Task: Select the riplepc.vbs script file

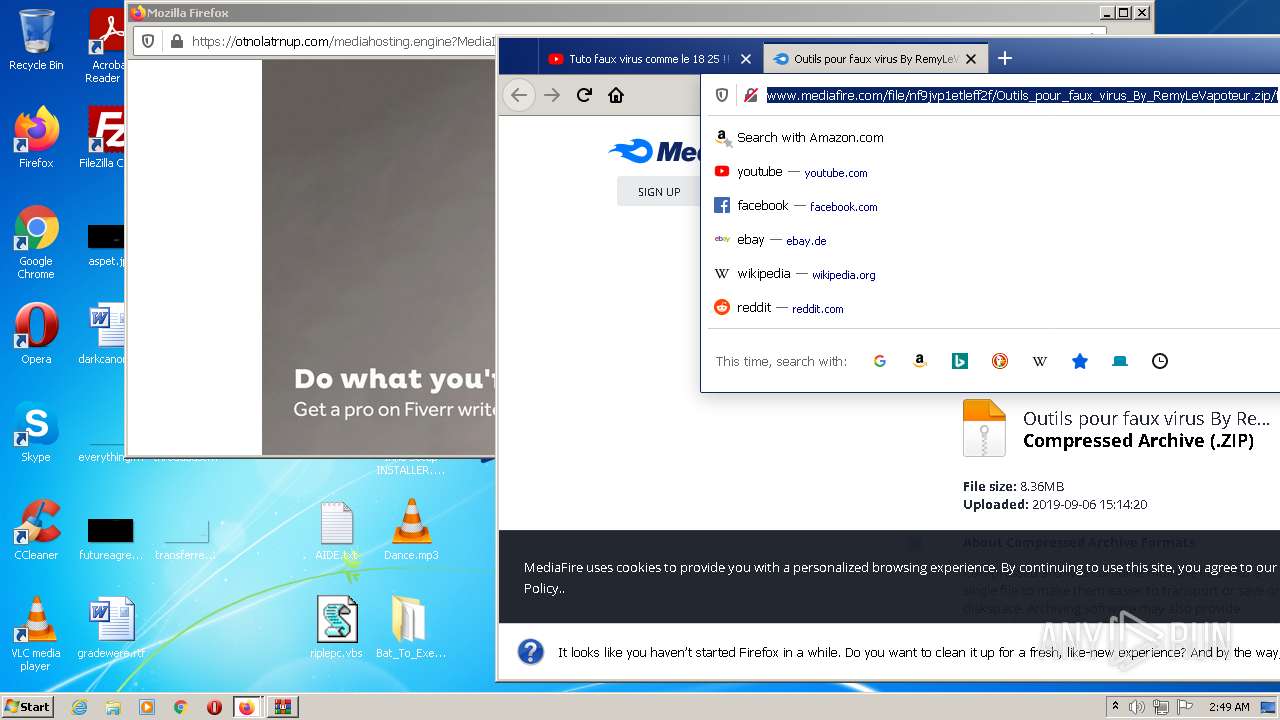Action: click(337, 628)
